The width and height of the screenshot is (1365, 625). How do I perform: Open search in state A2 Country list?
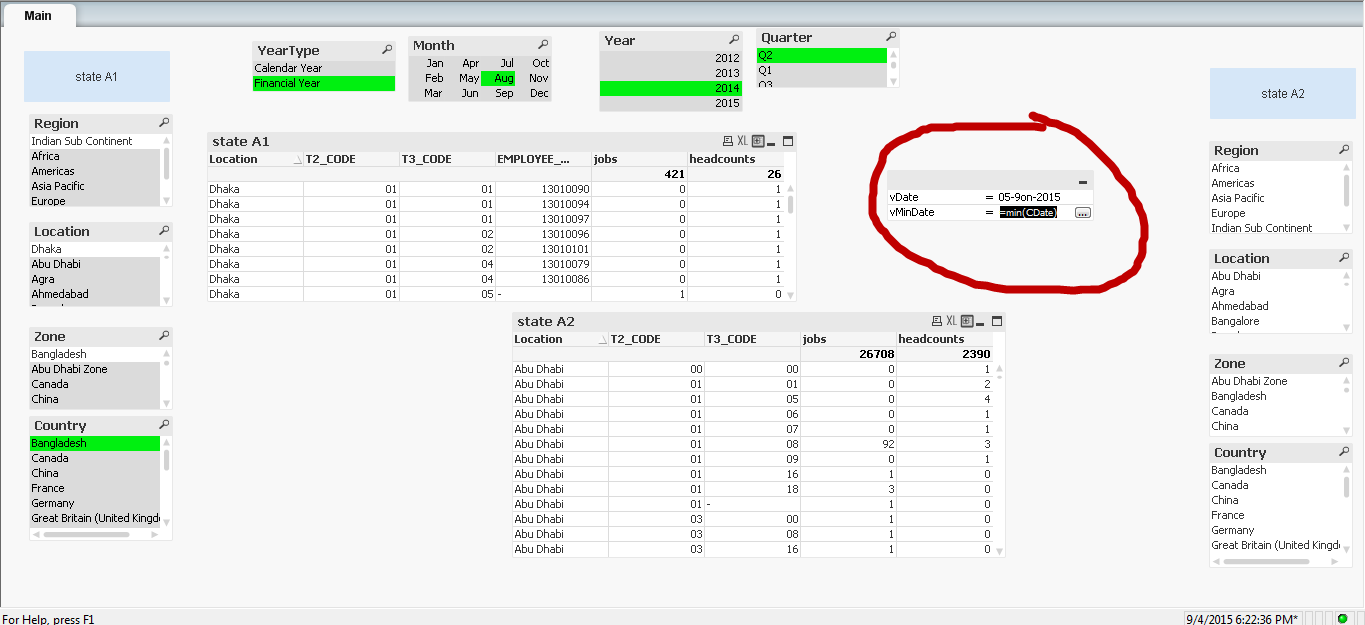[x=1344, y=452]
